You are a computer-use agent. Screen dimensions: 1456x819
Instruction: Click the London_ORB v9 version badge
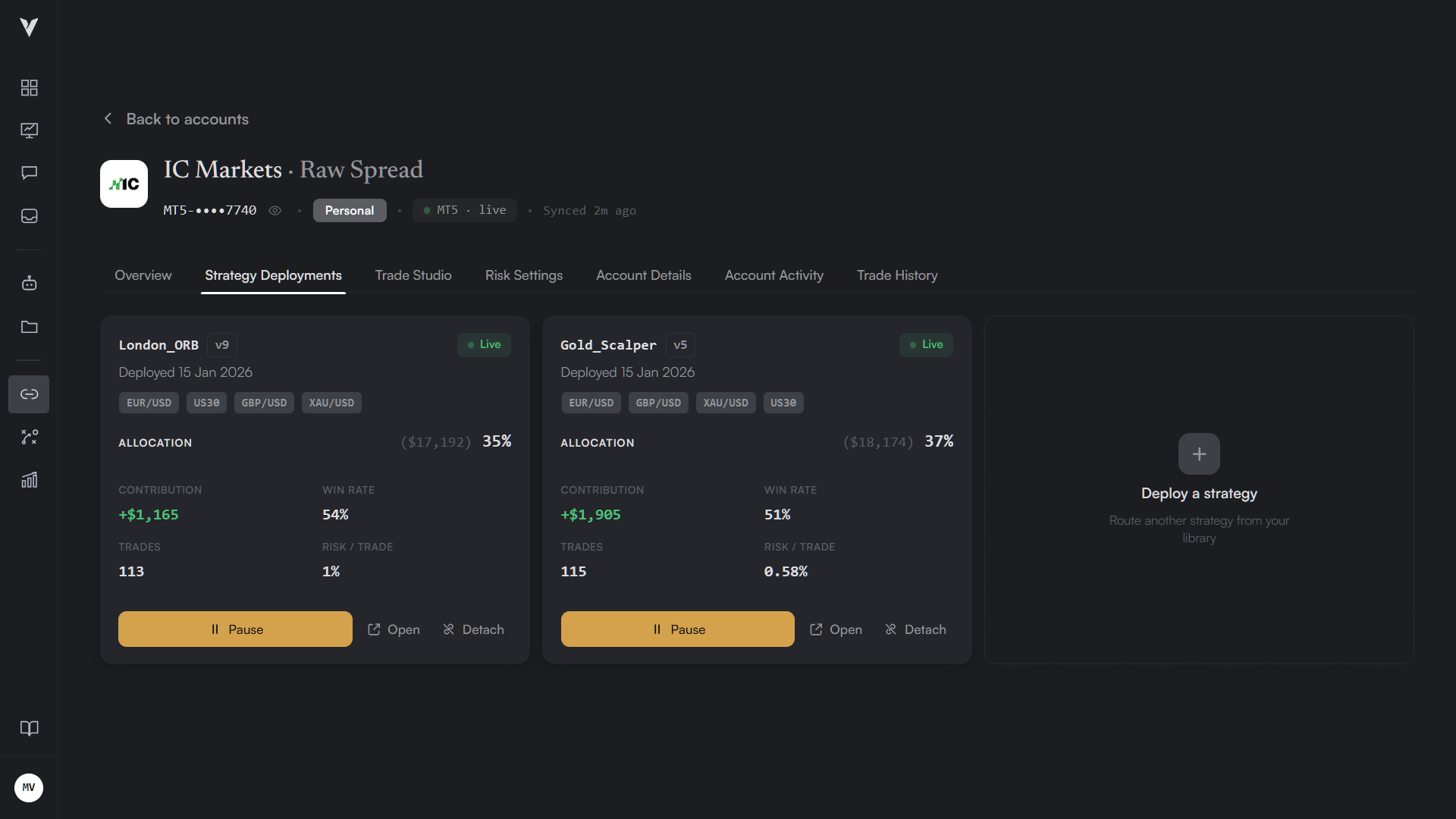pyautogui.click(x=222, y=345)
